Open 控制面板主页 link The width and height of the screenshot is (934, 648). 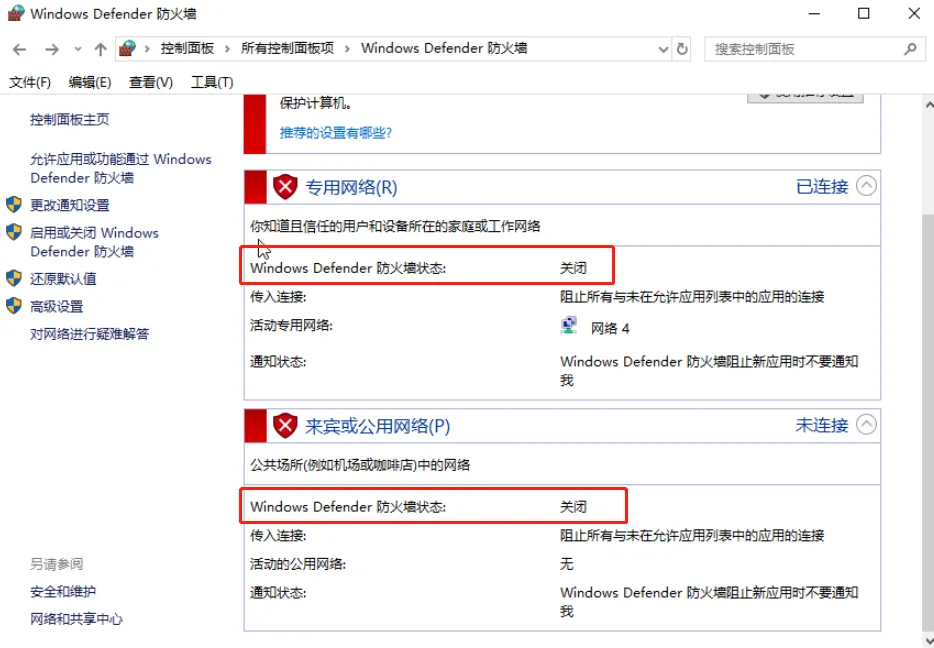70,120
